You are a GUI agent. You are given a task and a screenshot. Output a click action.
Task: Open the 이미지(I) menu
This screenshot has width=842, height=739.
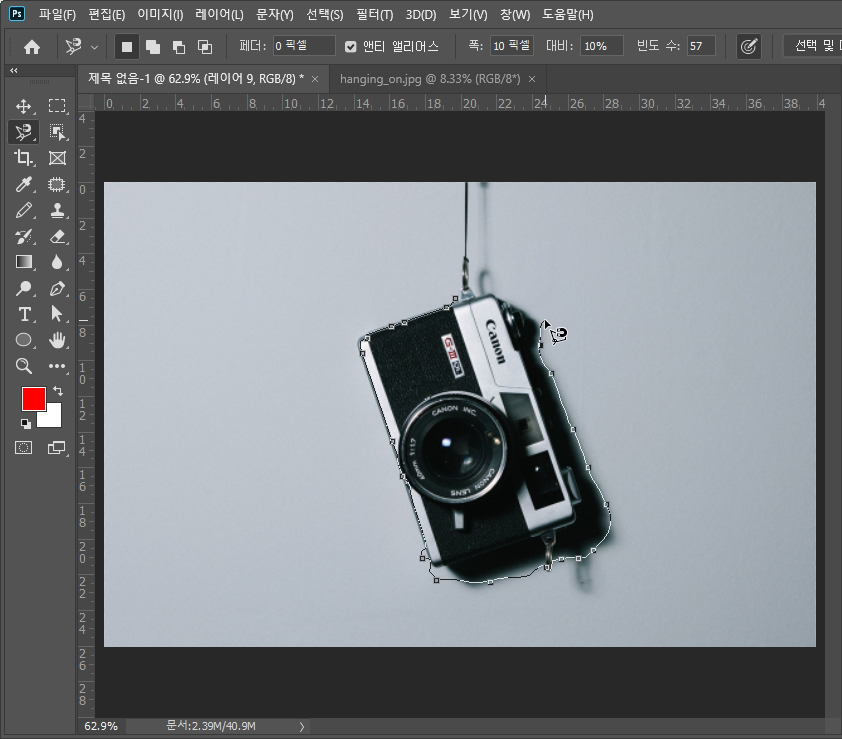coord(160,15)
